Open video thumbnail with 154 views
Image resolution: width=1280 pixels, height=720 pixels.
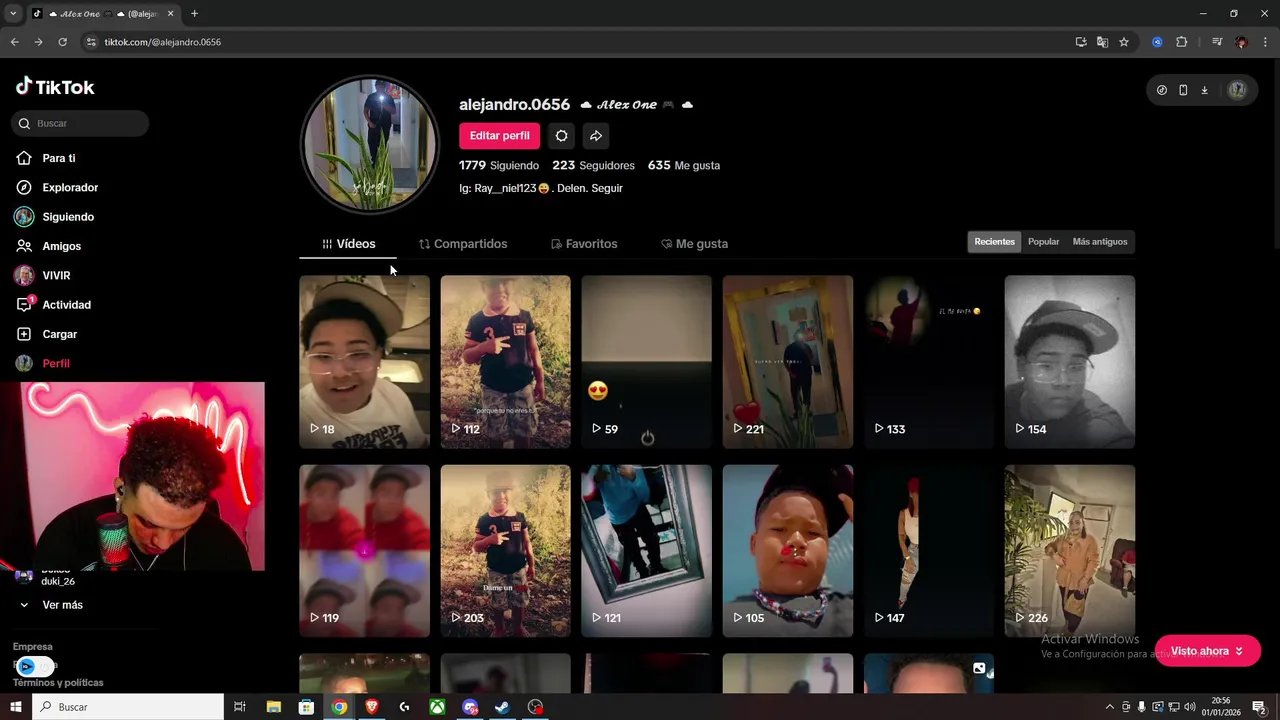[1069, 362]
